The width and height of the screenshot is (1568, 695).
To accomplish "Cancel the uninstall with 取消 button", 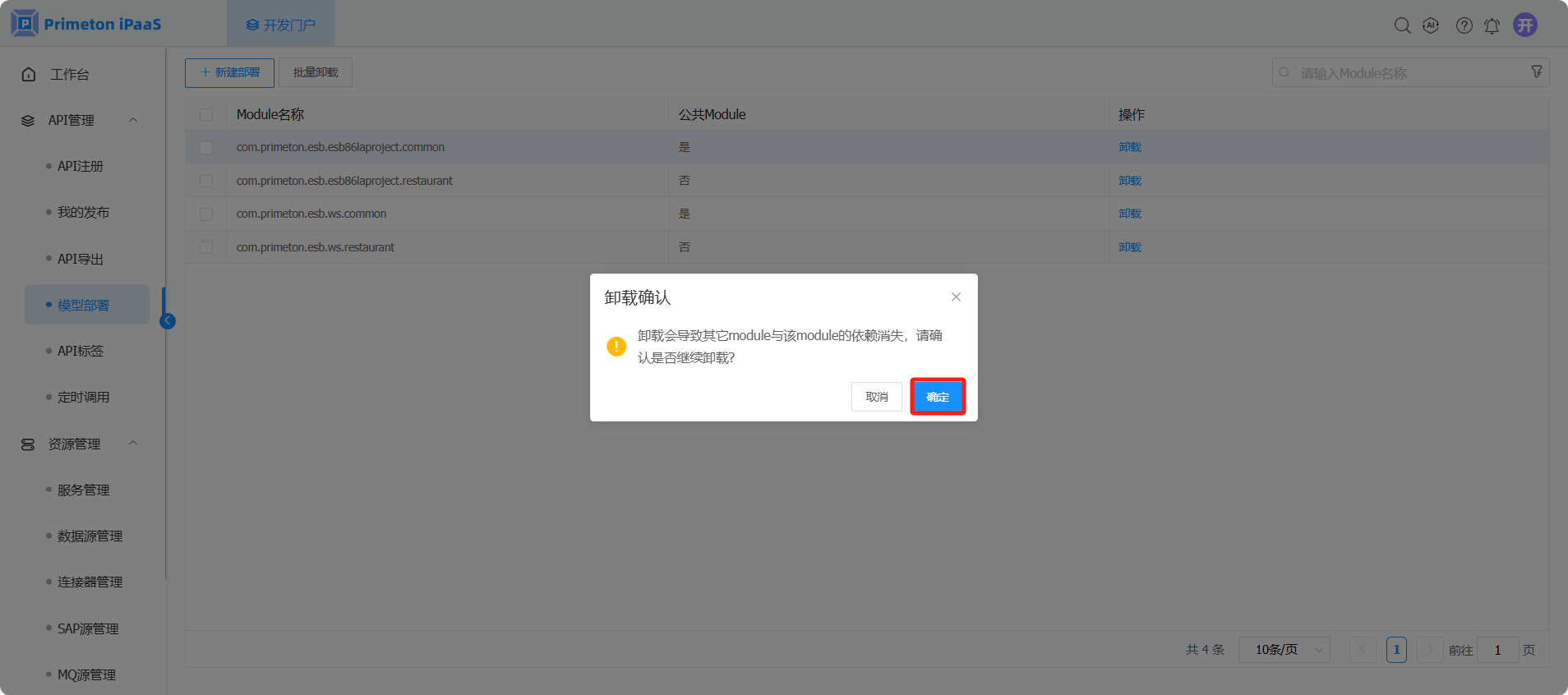I will 876,397.
